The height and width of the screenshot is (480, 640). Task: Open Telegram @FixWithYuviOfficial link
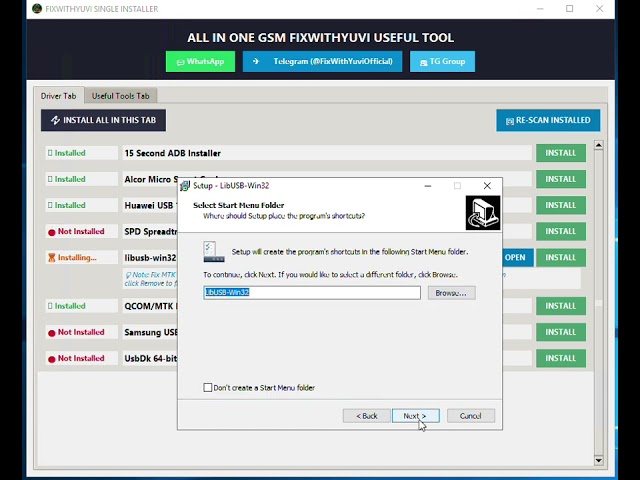(x=322, y=62)
